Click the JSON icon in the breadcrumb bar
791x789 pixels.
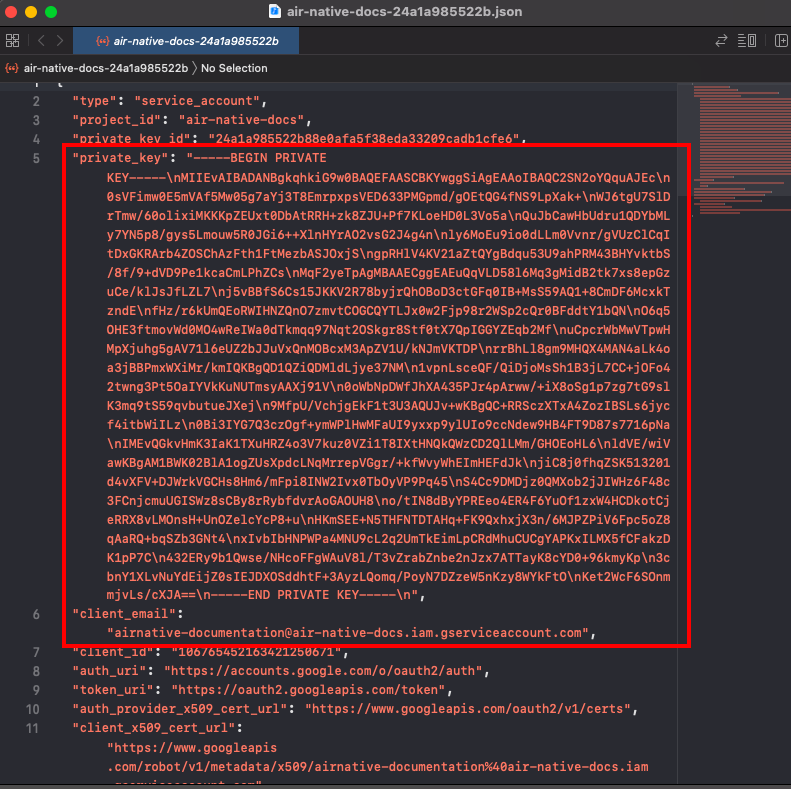(x=12, y=68)
